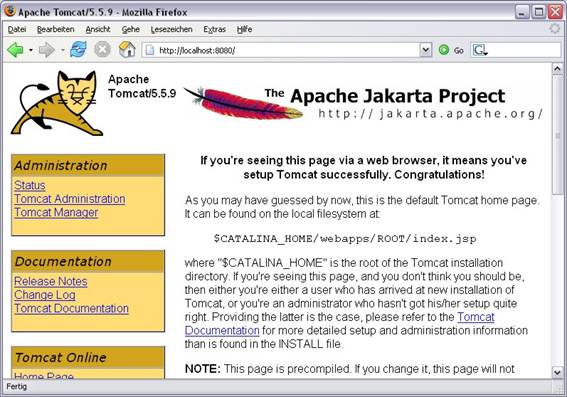The width and height of the screenshot is (567, 397).
Task: Click the green Back arrow button
Action: point(15,50)
